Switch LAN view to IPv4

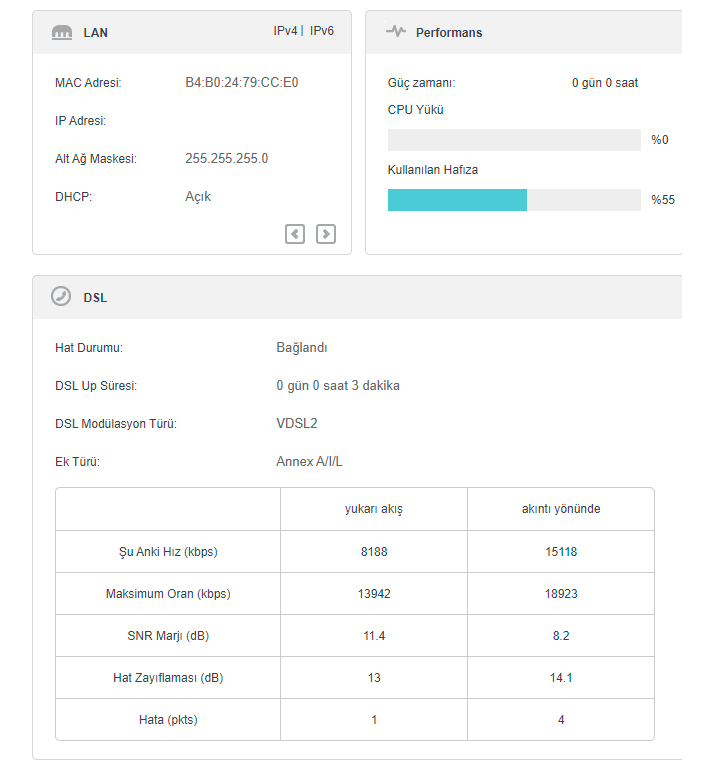pos(285,31)
